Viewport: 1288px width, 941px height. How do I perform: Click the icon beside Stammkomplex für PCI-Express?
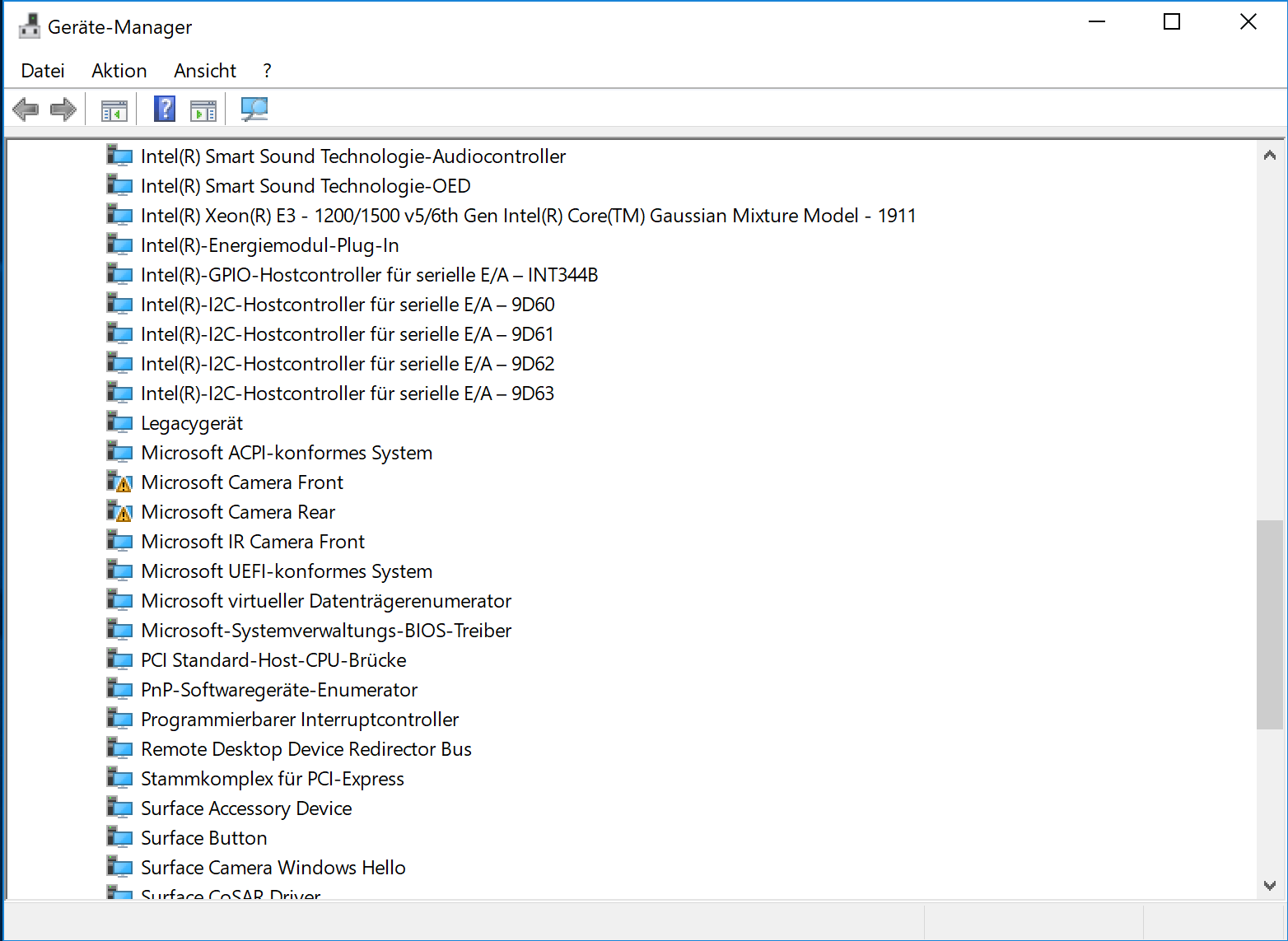coord(119,778)
